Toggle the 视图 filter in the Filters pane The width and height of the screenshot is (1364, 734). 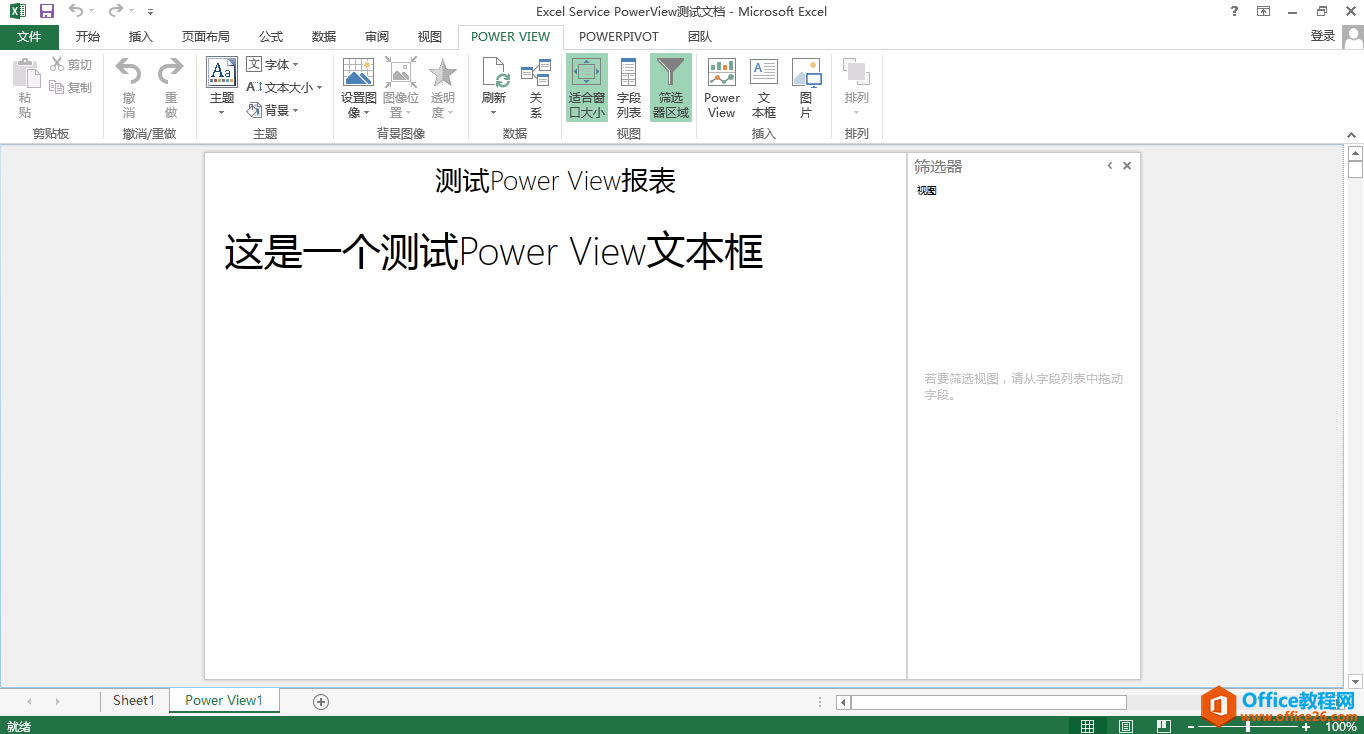point(926,190)
